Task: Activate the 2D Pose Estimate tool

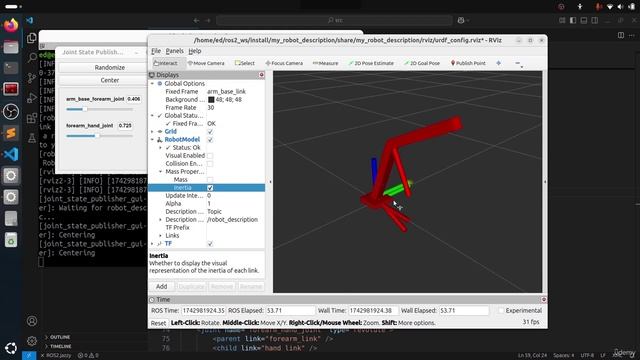Action: pos(371,63)
